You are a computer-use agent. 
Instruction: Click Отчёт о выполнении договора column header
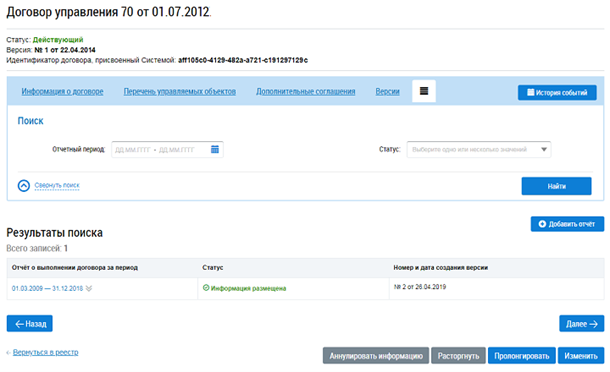pyautogui.click(x=75, y=268)
